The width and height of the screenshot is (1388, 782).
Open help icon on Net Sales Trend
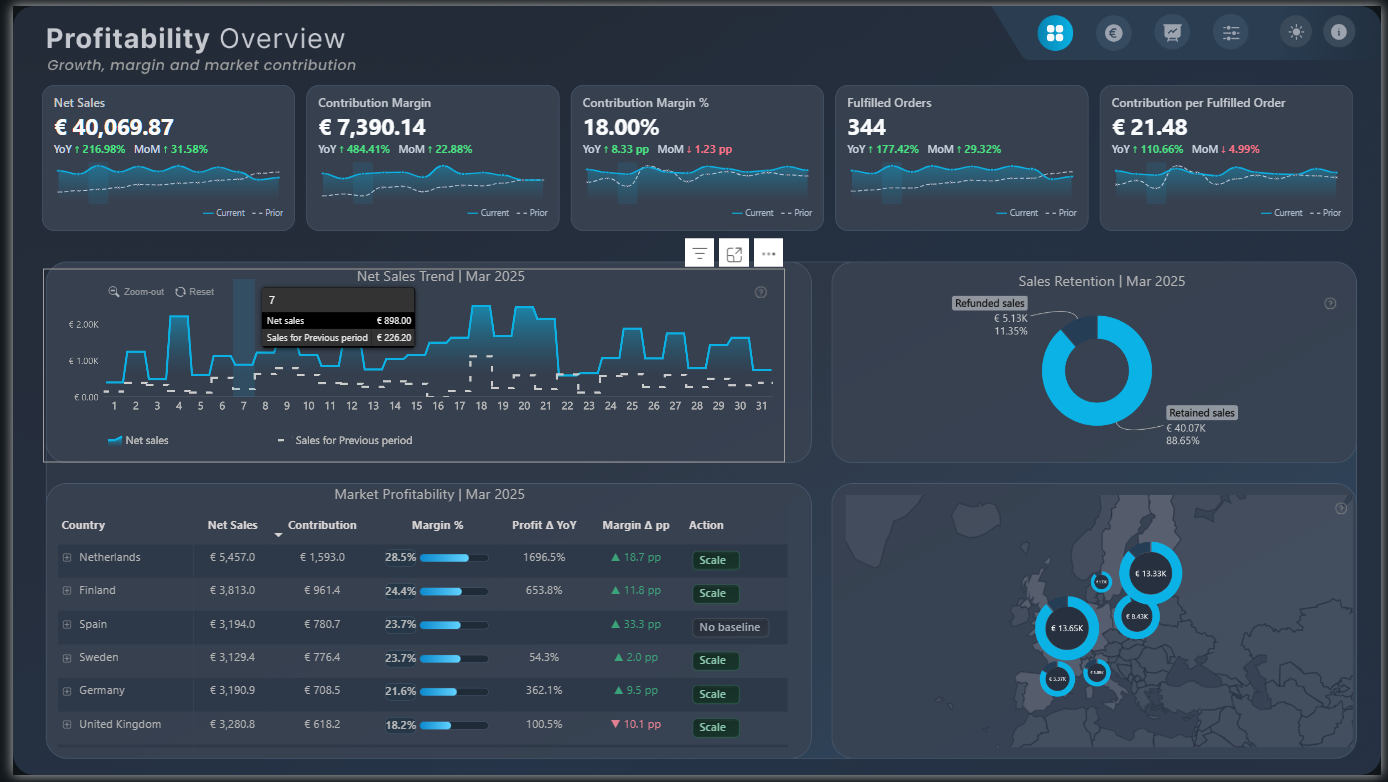point(761,292)
